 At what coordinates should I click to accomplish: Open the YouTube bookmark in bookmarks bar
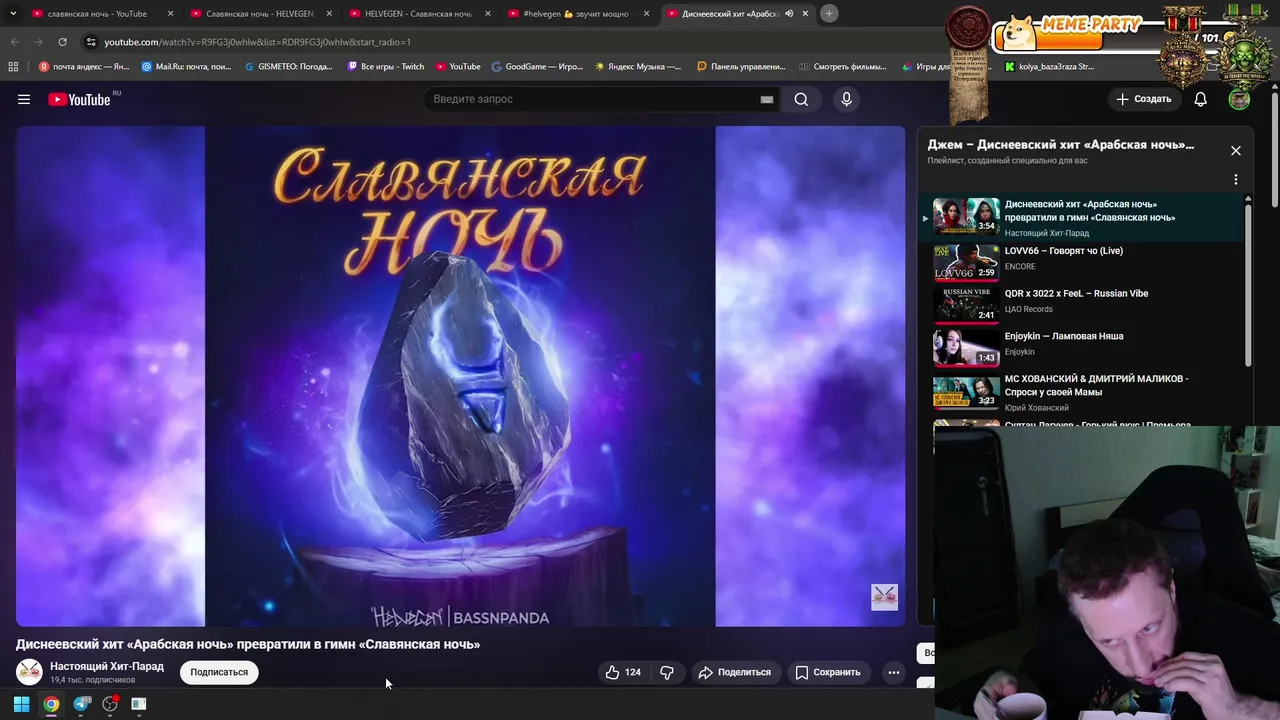[458, 67]
